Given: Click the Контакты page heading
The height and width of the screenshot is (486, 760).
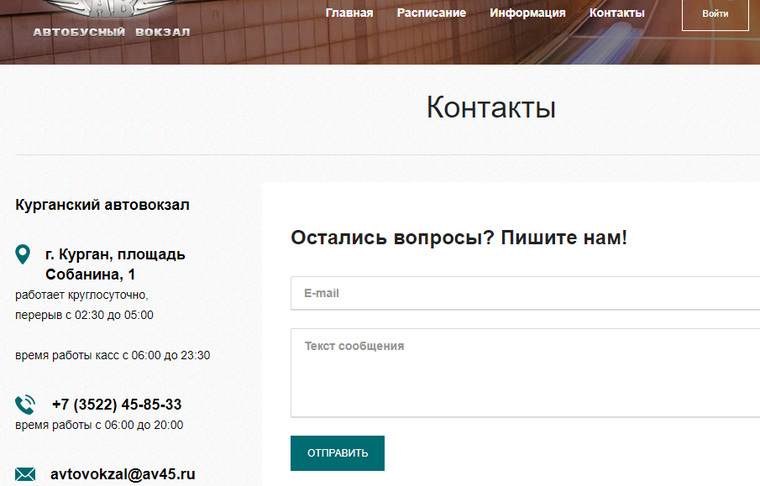Looking at the screenshot, I should [x=490, y=108].
